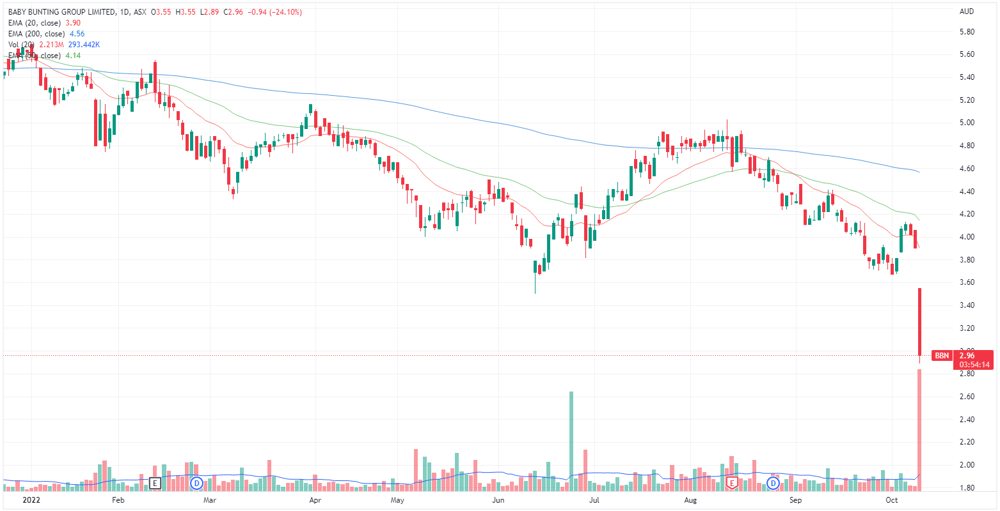This screenshot has height=511, width=1000.
Task: Click the May time axis label
Action: click(x=397, y=502)
